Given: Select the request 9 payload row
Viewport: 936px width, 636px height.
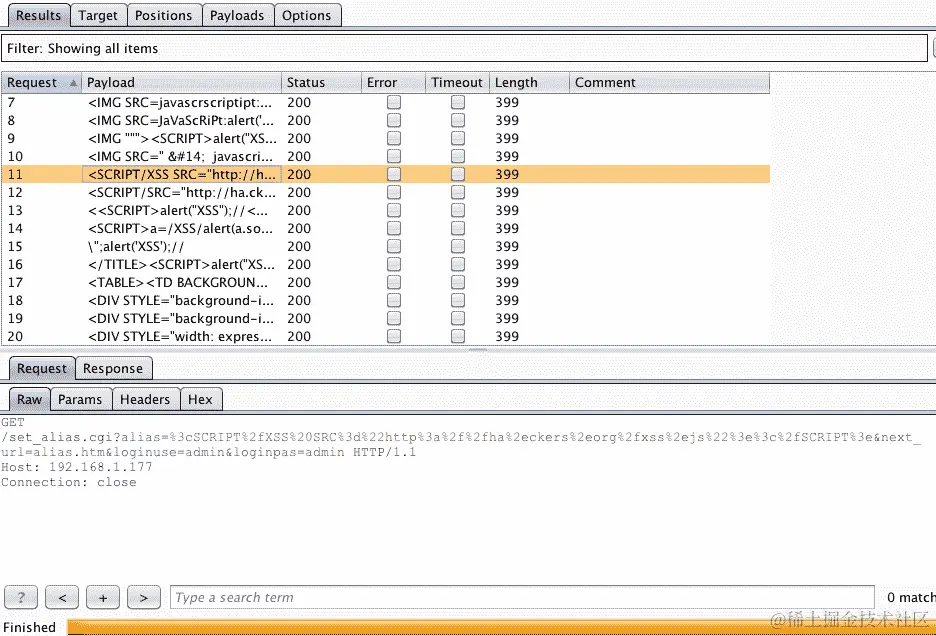Looking at the screenshot, I should (x=386, y=138).
